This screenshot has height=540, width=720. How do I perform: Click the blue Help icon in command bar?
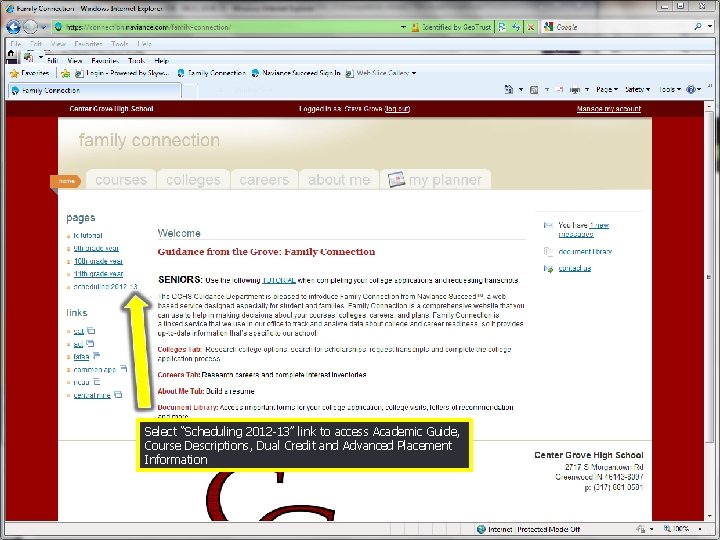(x=691, y=90)
